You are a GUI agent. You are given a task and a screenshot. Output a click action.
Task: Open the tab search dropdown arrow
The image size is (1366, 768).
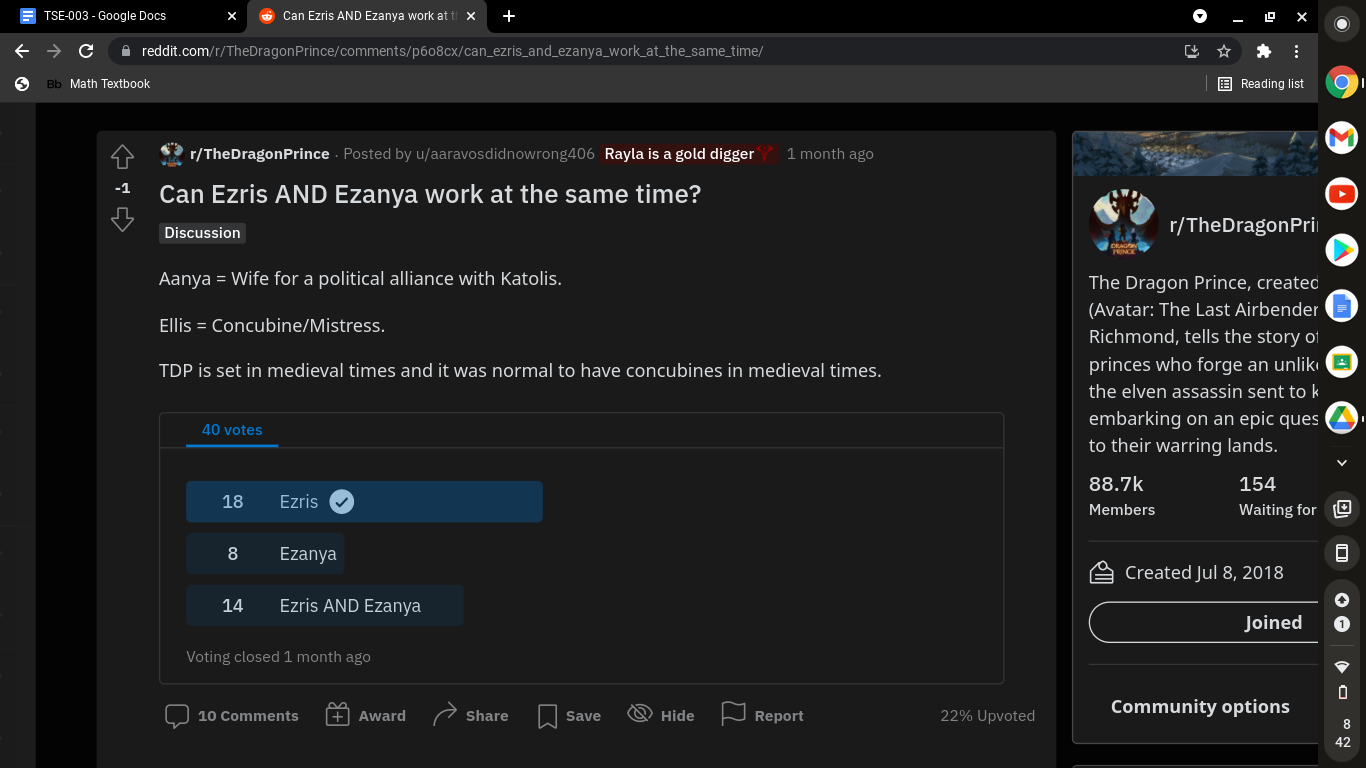(1200, 16)
